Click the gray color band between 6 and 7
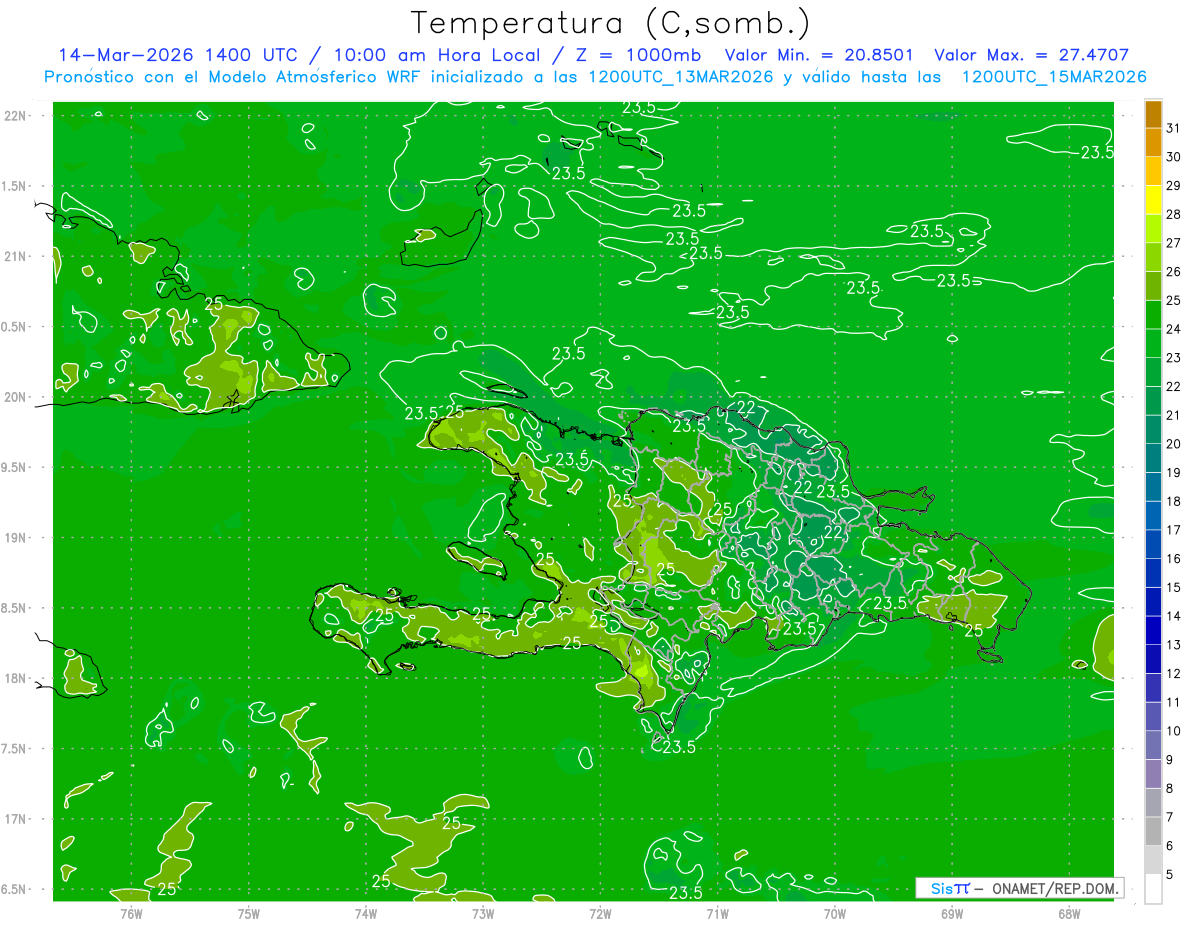The image size is (1200, 927). tap(1153, 831)
